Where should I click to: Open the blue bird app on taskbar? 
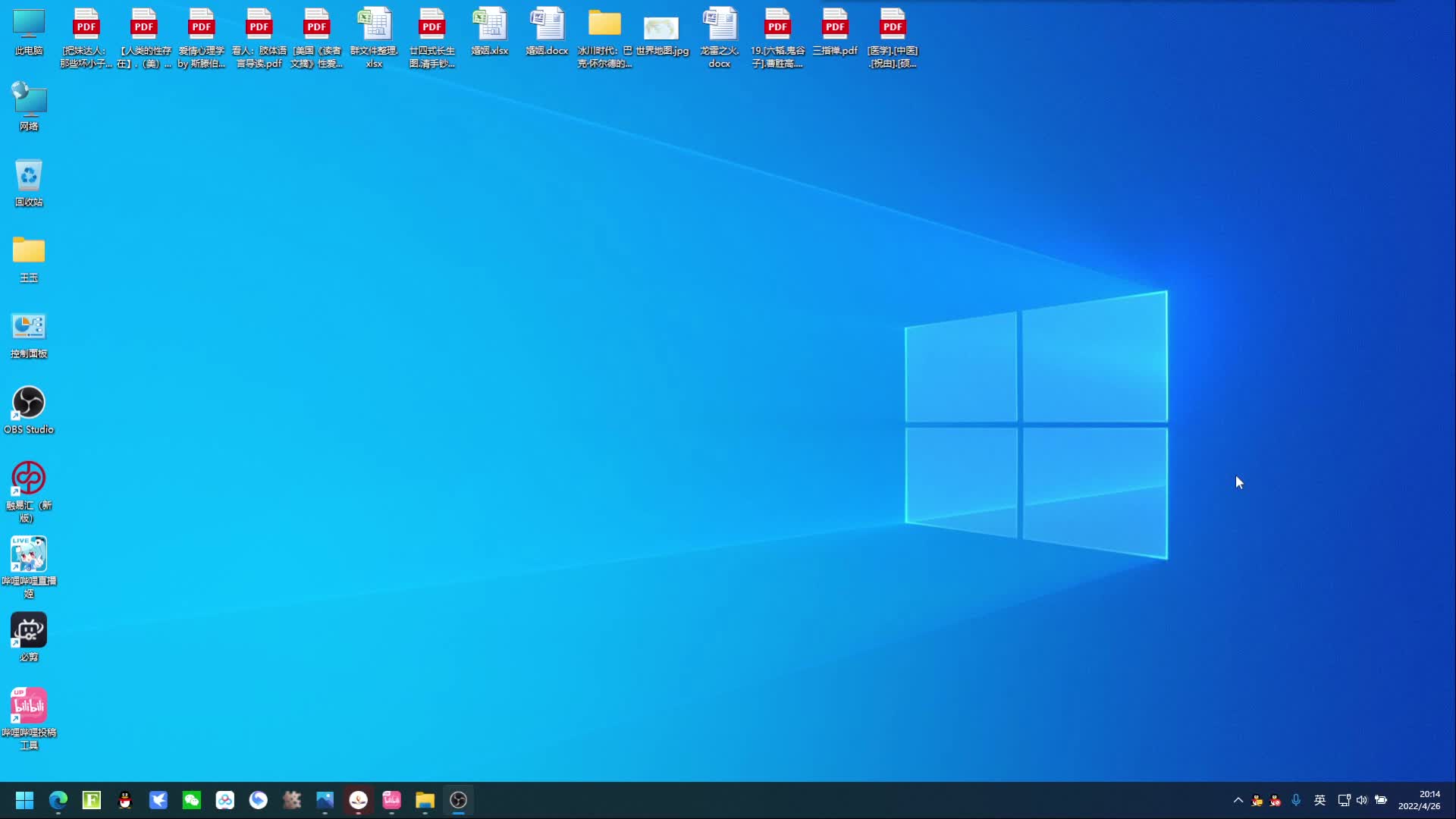point(158,800)
